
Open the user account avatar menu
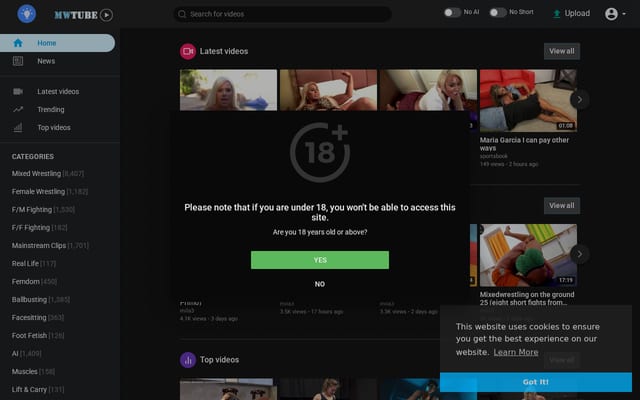611,14
